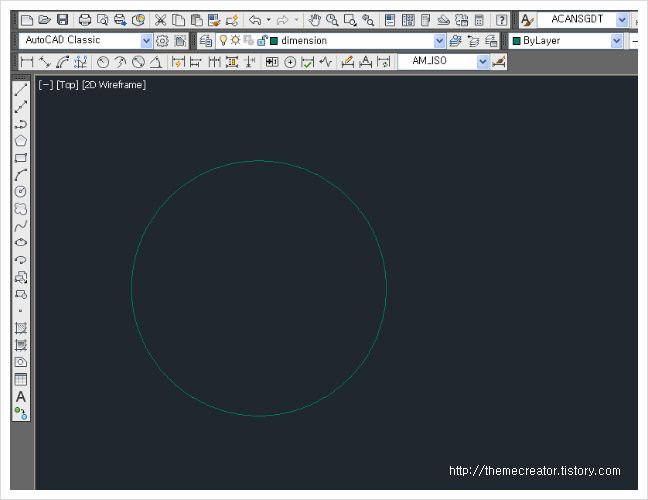Expand the dimension layer dropdown arrow
This screenshot has height=500, width=648.
click(x=439, y=40)
